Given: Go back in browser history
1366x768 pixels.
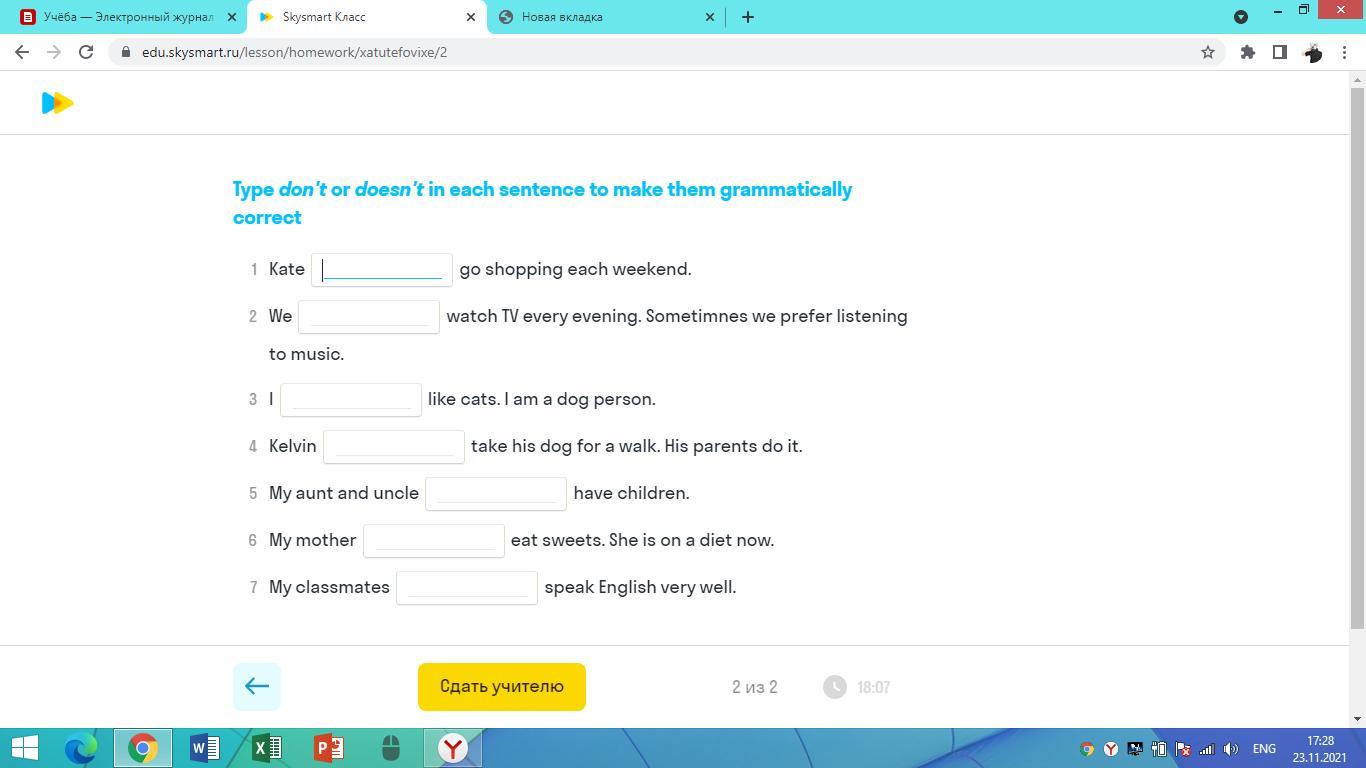Looking at the screenshot, I should click(22, 52).
